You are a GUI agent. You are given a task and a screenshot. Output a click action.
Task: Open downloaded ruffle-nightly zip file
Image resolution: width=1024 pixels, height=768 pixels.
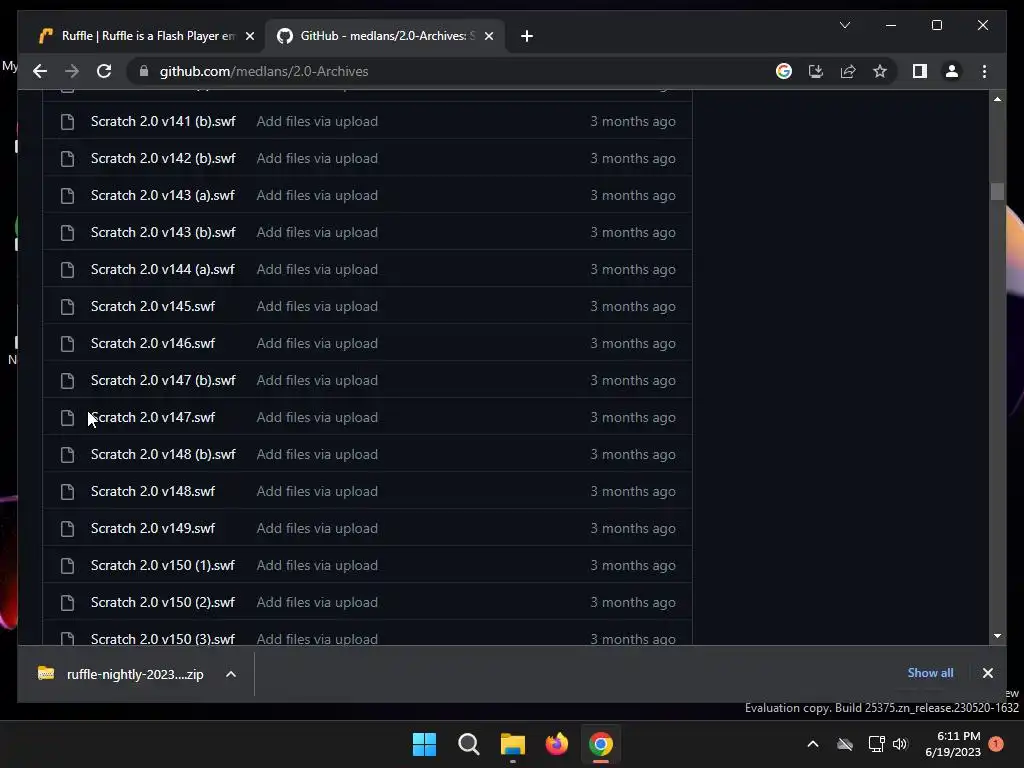pyautogui.click(x=121, y=674)
